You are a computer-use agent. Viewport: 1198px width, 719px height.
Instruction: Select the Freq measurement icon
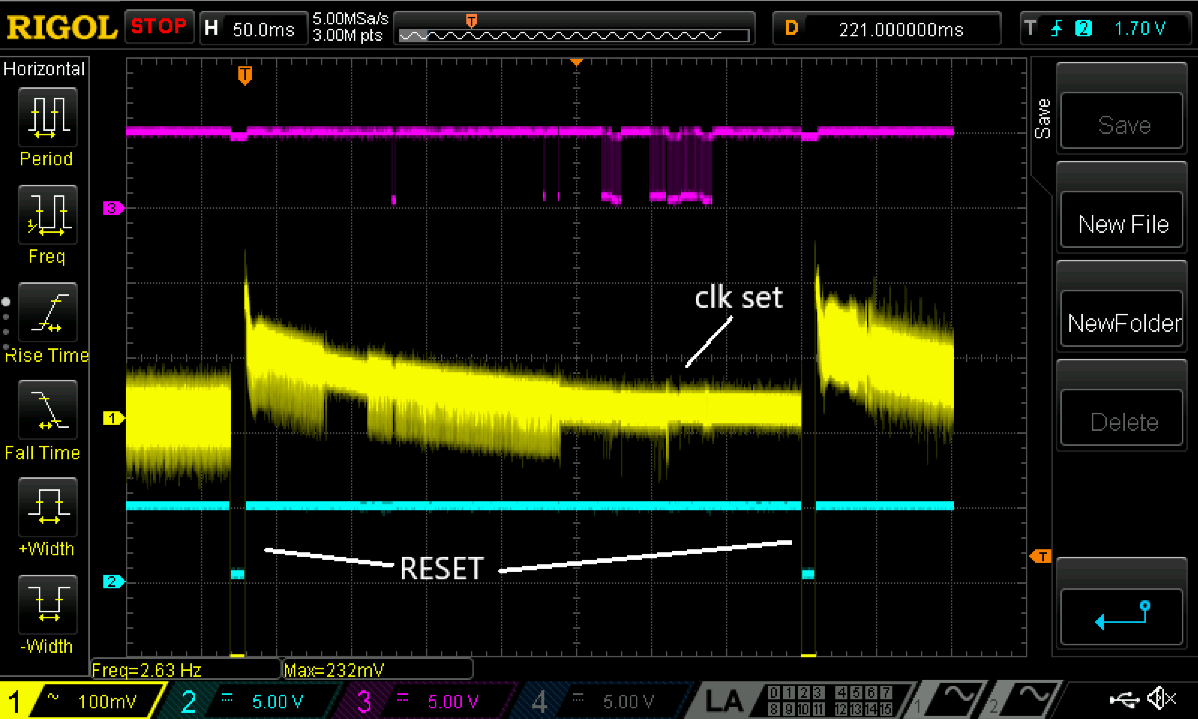pyautogui.click(x=47, y=215)
